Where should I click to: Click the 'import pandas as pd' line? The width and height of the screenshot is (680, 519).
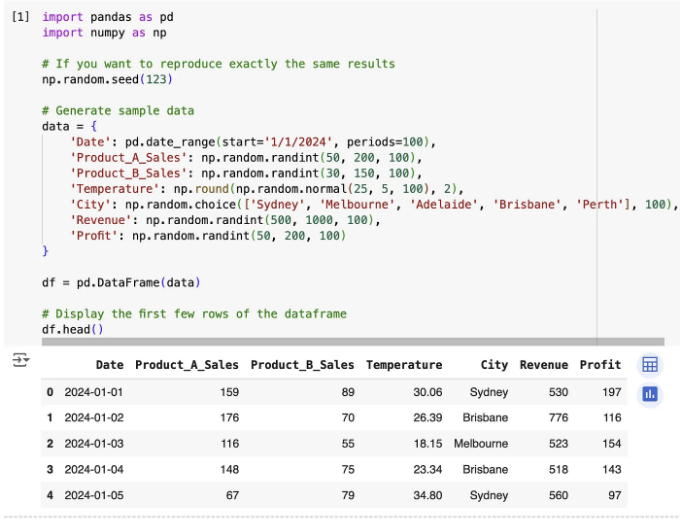[108, 17]
